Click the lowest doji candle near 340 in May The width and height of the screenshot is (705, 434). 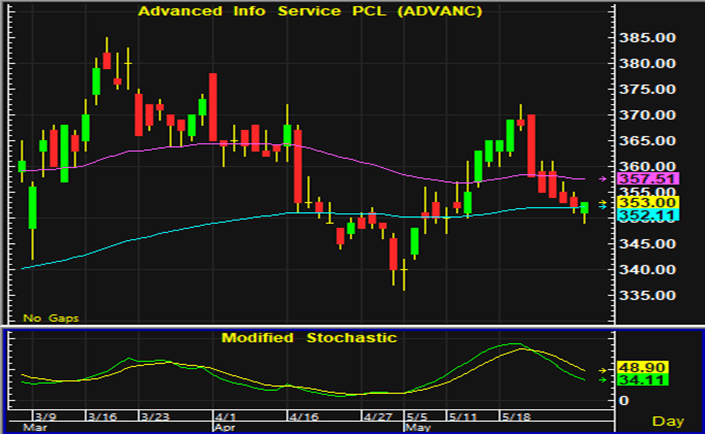click(404, 274)
